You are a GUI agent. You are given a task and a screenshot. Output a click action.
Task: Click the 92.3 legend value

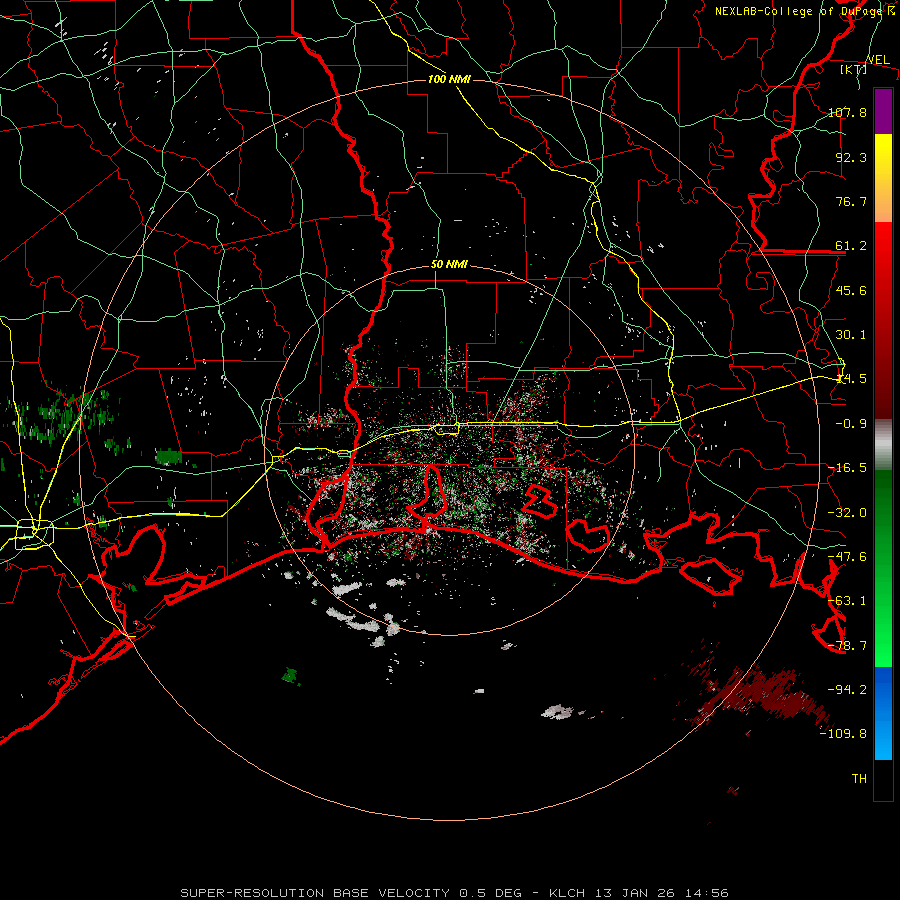click(851, 157)
